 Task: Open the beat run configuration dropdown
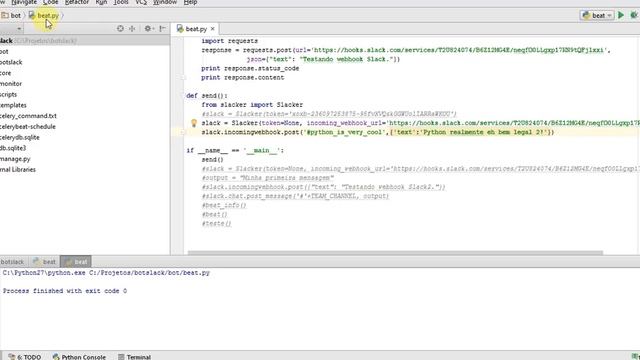pos(597,16)
